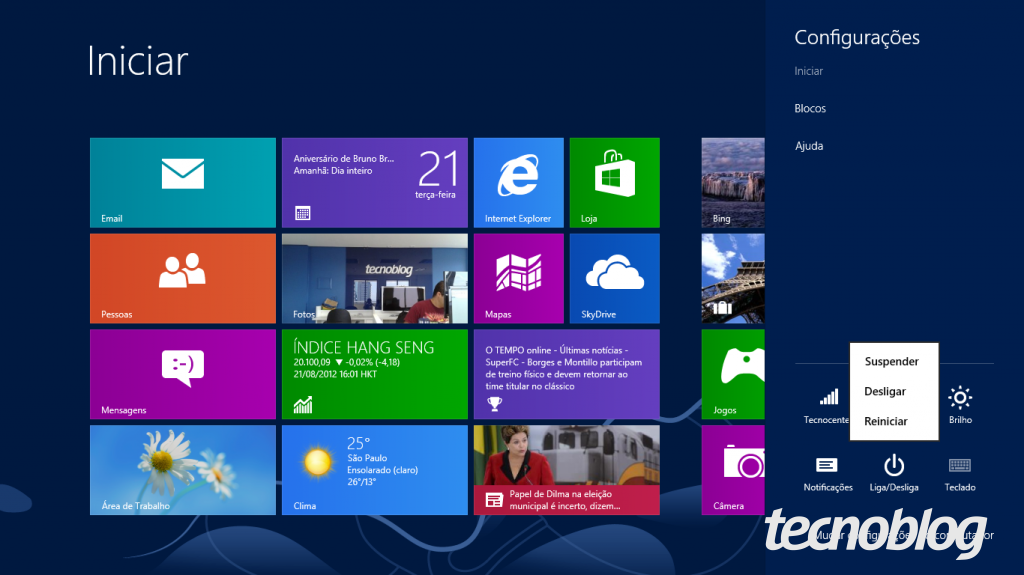Open the Índice Hang Seng finance tile
The width and height of the screenshot is (1024, 575).
tap(375, 374)
